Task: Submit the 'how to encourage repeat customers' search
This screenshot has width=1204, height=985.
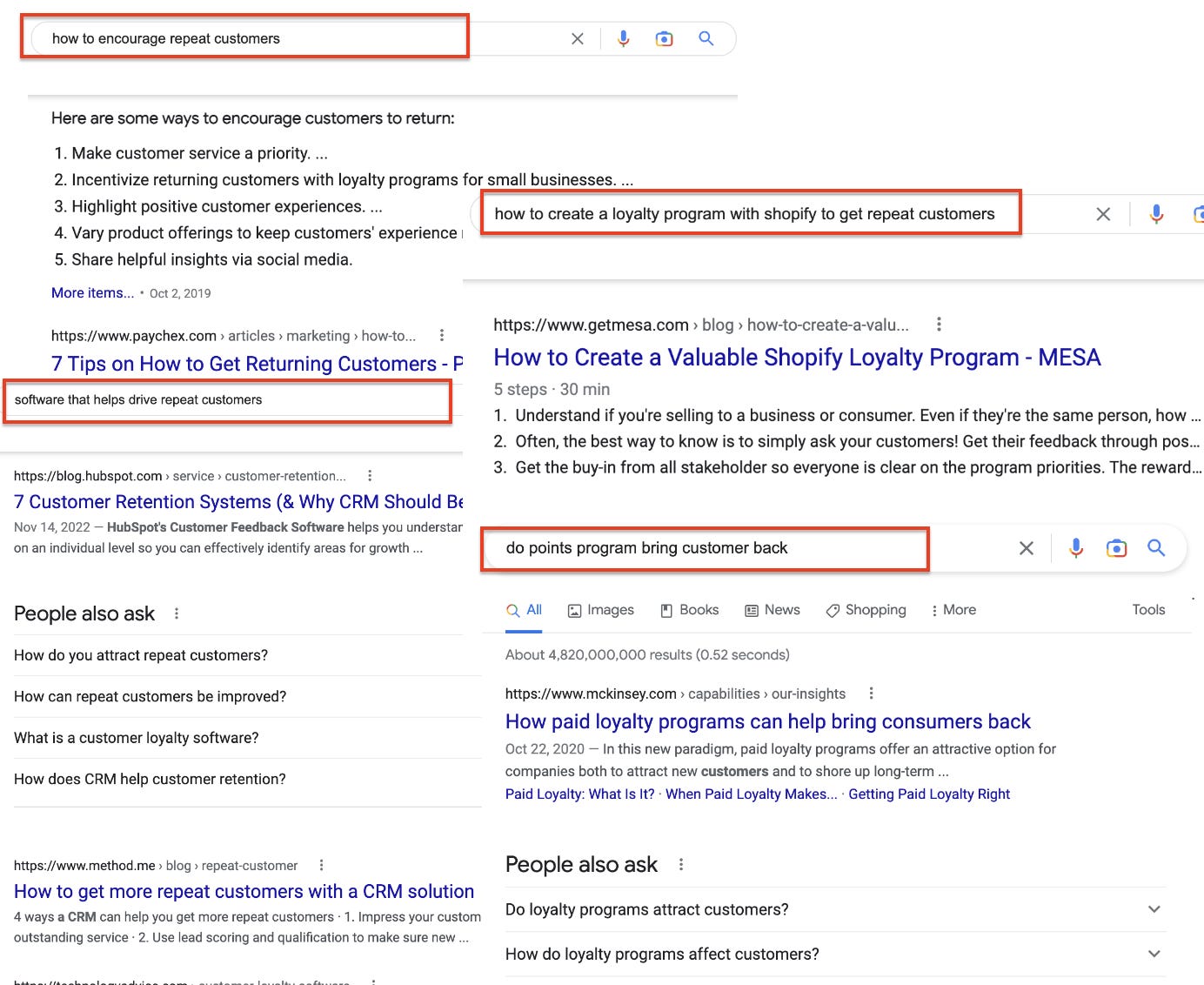Action: (x=706, y=39)
